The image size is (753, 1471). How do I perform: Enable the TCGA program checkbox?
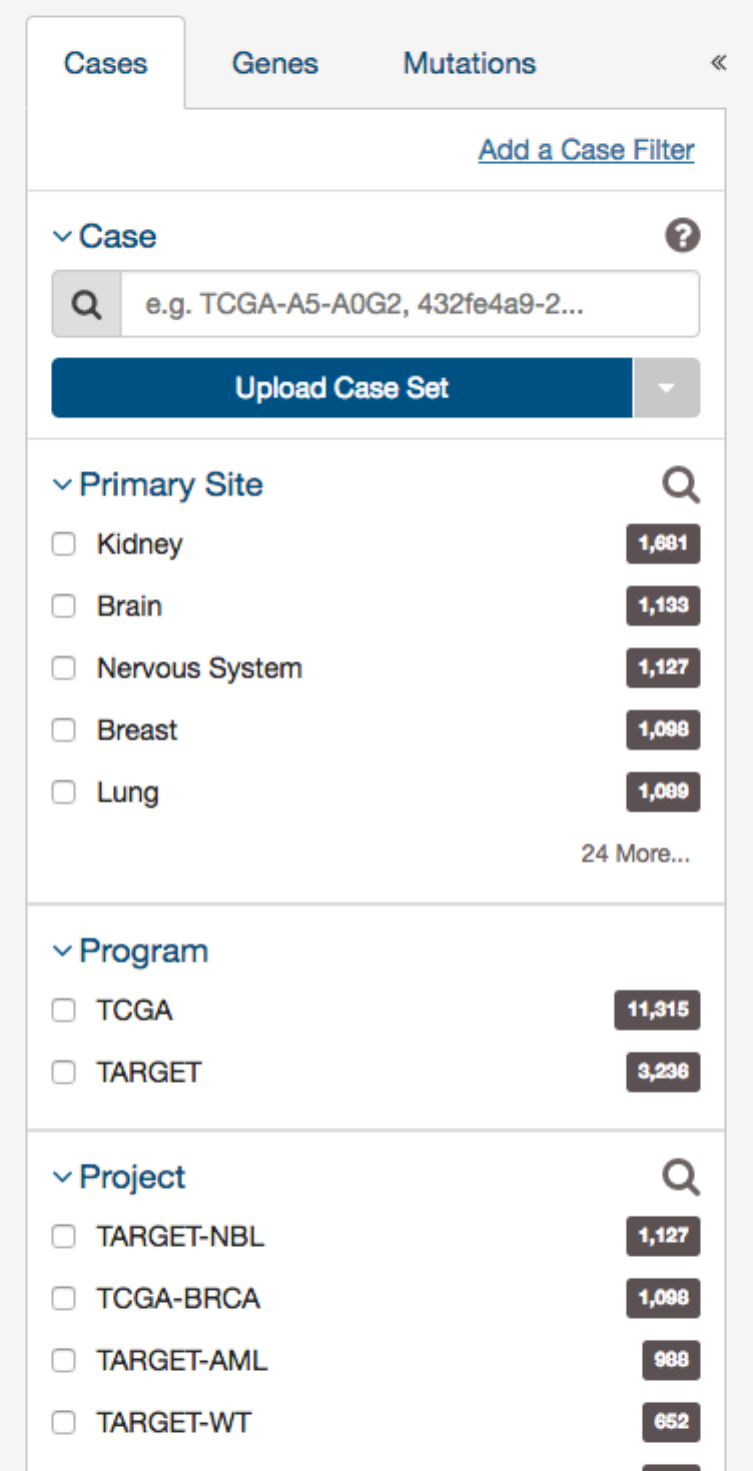click(x=64, y=1011)
